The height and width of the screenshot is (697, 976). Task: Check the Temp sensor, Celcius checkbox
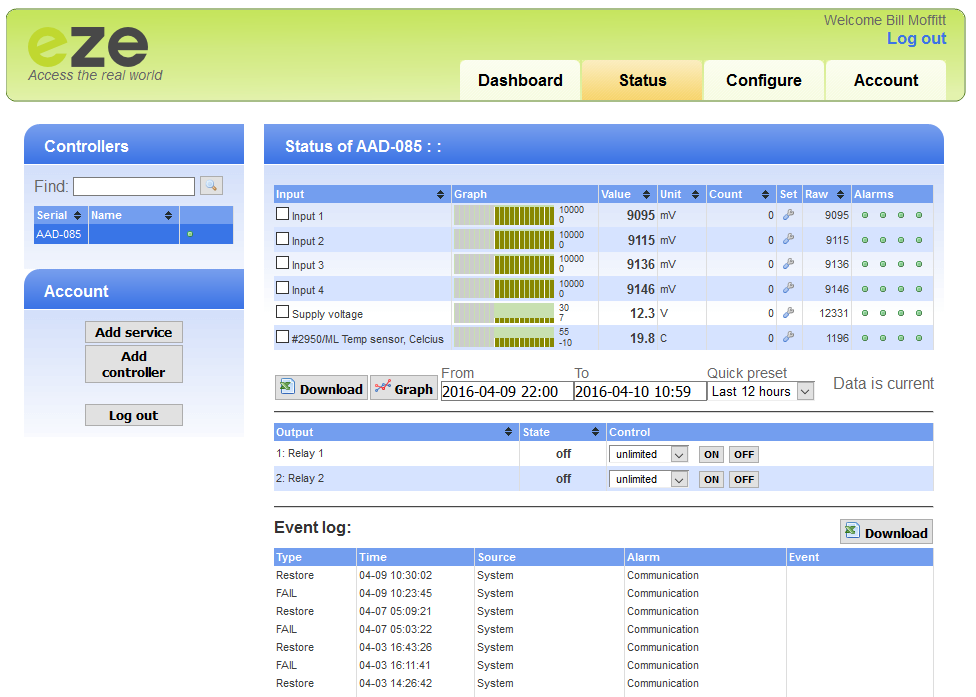pyautogui.click(x=283, y=337)
